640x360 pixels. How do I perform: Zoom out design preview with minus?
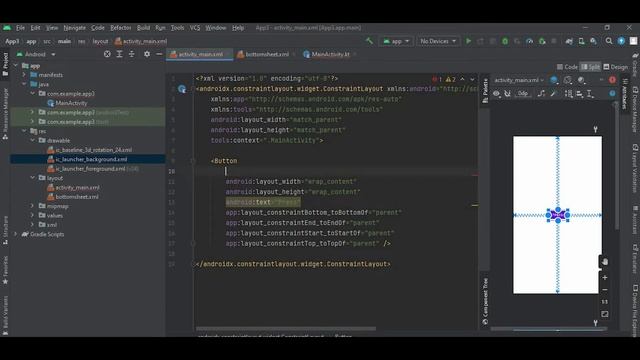(x=604, y=290)
